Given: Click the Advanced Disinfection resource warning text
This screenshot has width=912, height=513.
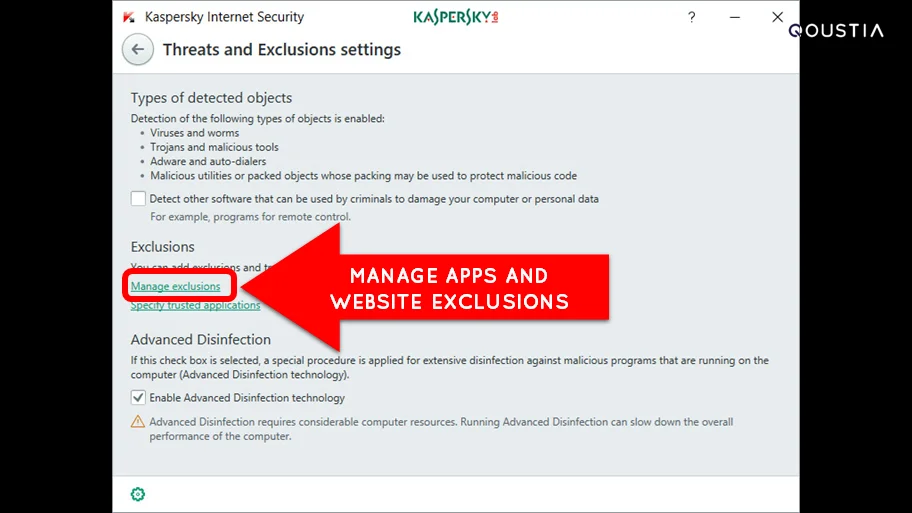Looking at the screenshot, I should (441, 429).
